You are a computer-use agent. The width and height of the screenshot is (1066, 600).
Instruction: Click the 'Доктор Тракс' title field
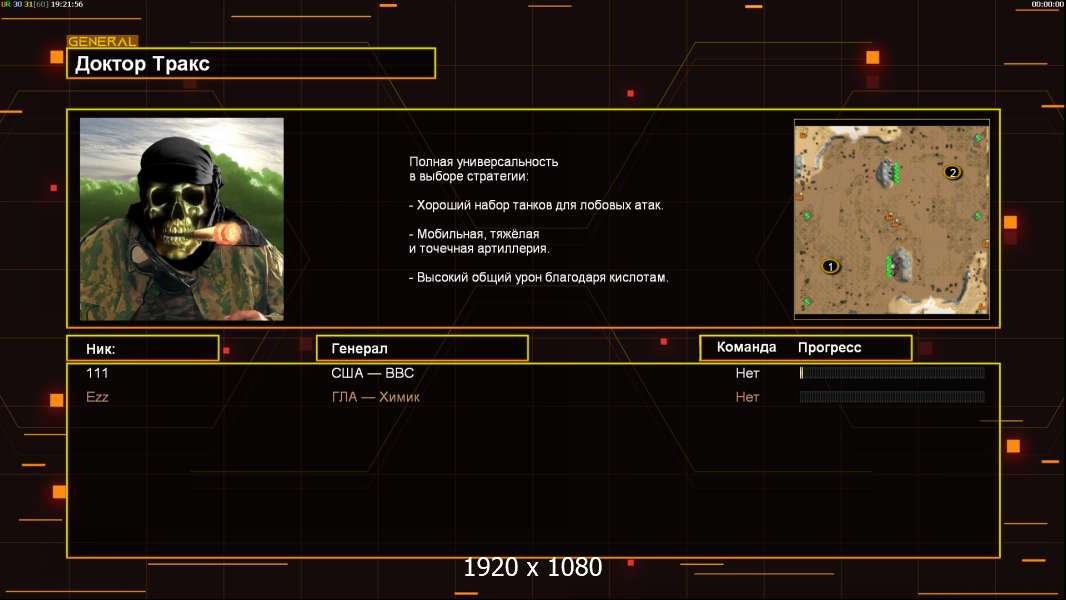[251, 63]
